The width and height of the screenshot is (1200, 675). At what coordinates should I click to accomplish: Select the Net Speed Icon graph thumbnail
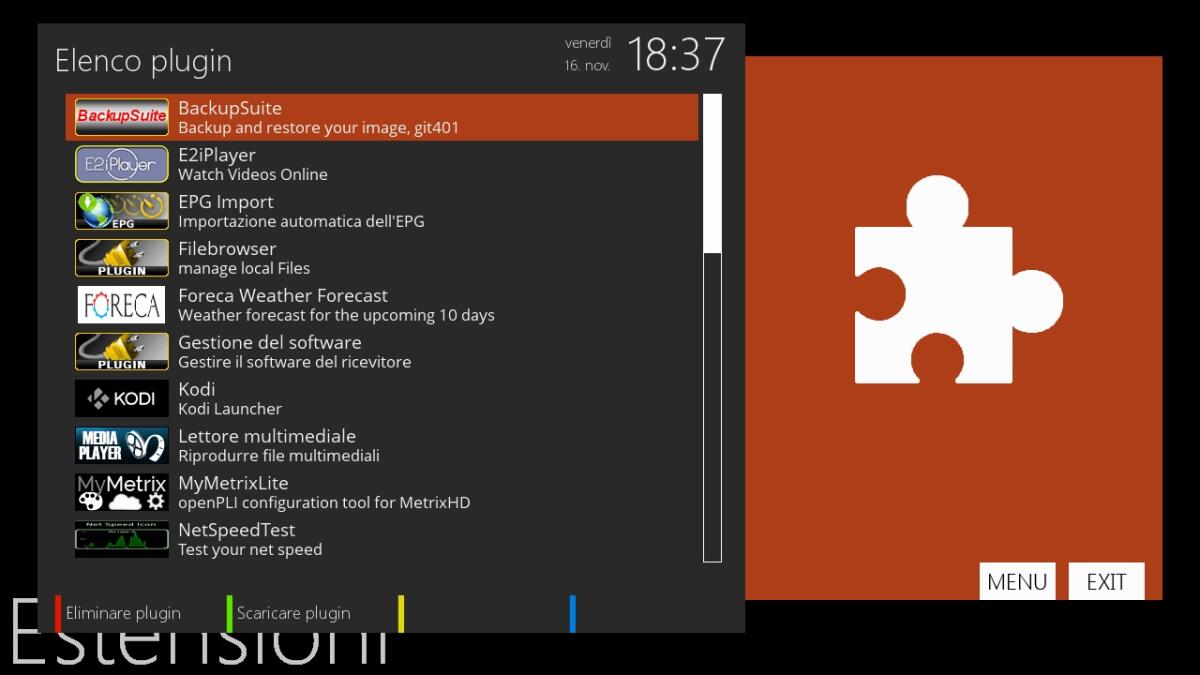(x=120, y=539)
